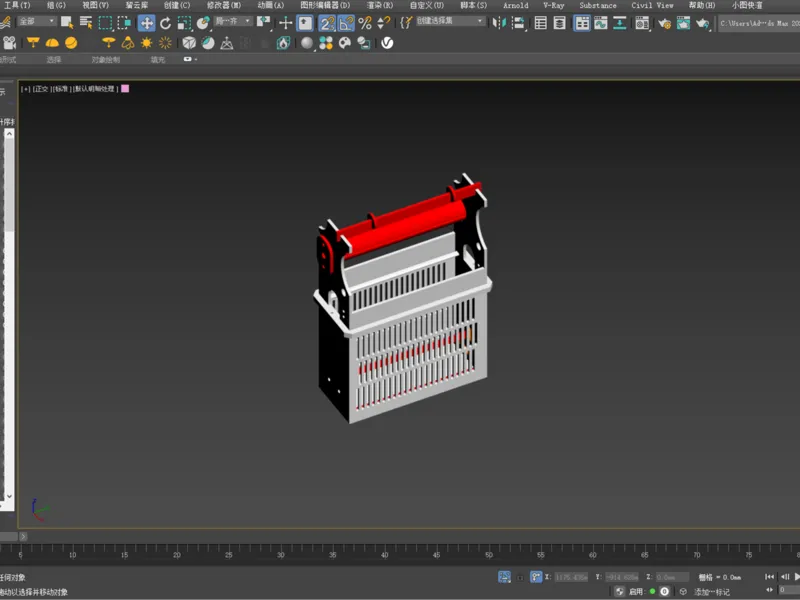
Task: Open the 填充 ribbon tab
Action: tap(158, 60)
